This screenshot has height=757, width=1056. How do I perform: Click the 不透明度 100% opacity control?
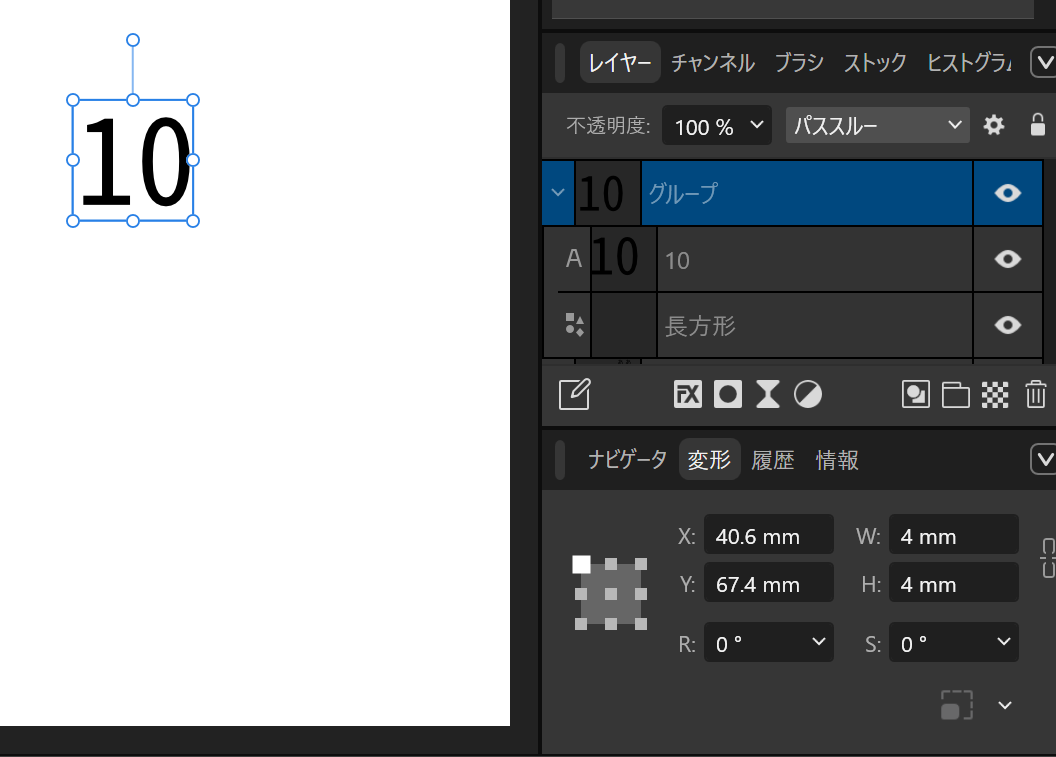(716, 125)
